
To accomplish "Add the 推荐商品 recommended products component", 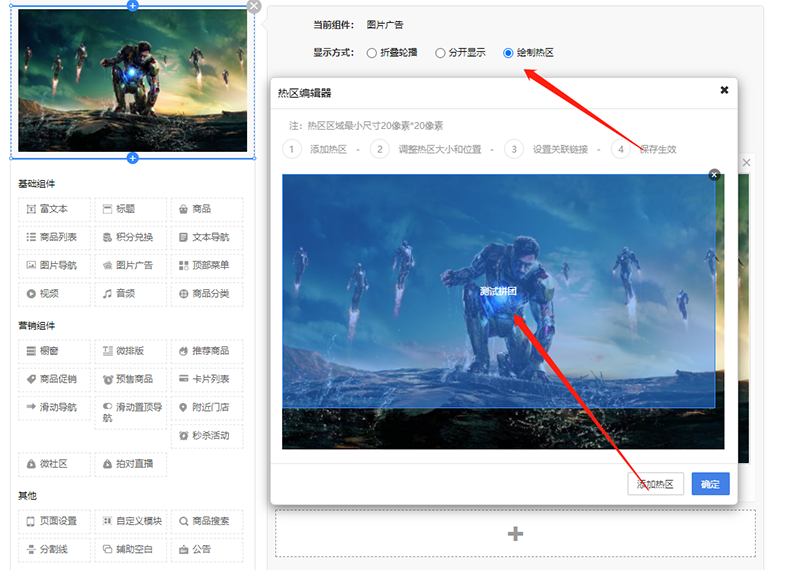I will (207, 351).
